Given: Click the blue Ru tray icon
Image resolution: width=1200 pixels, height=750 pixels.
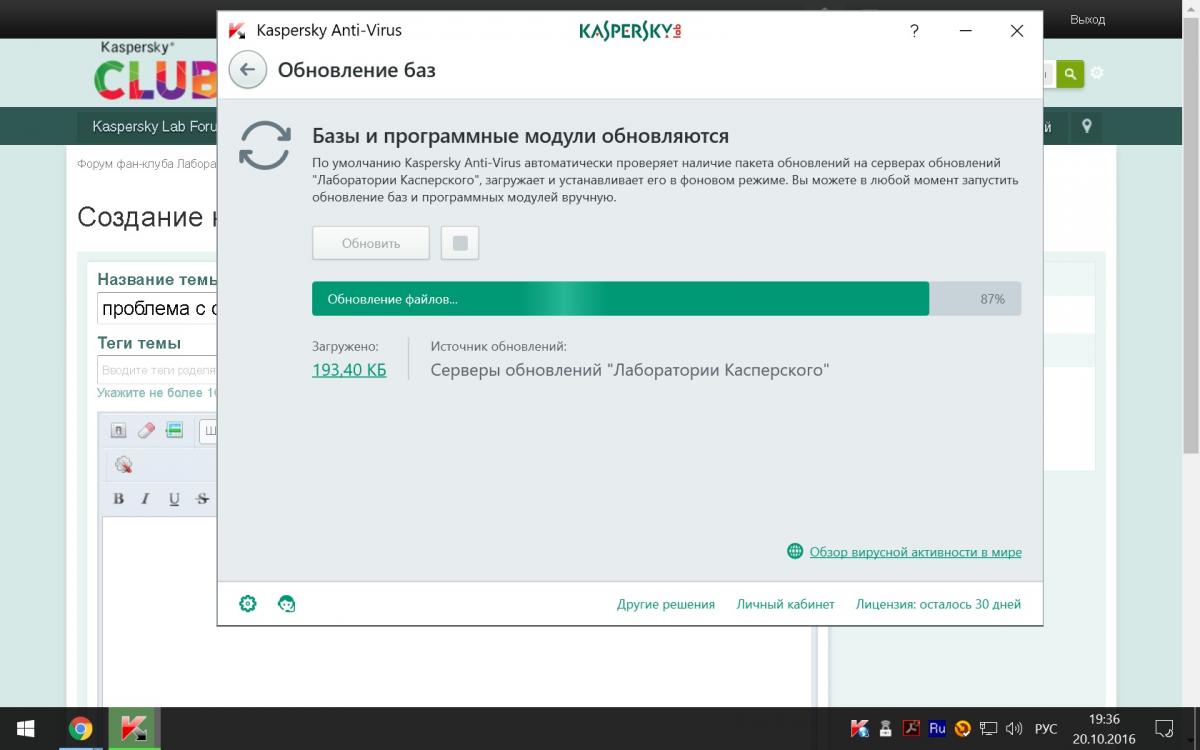Looking at the screenshot, I should click(937, 729).
